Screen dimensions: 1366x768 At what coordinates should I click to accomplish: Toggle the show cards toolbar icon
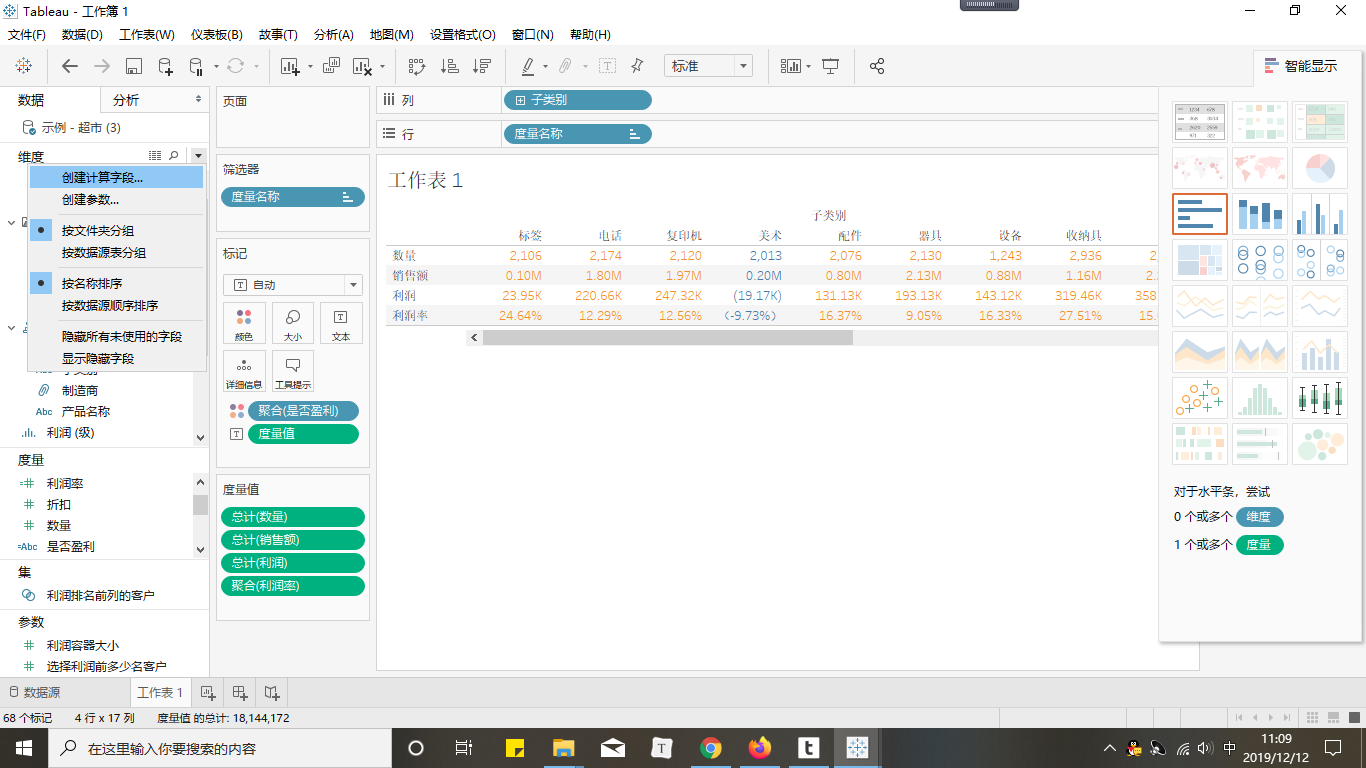click(x=791, y=66)
